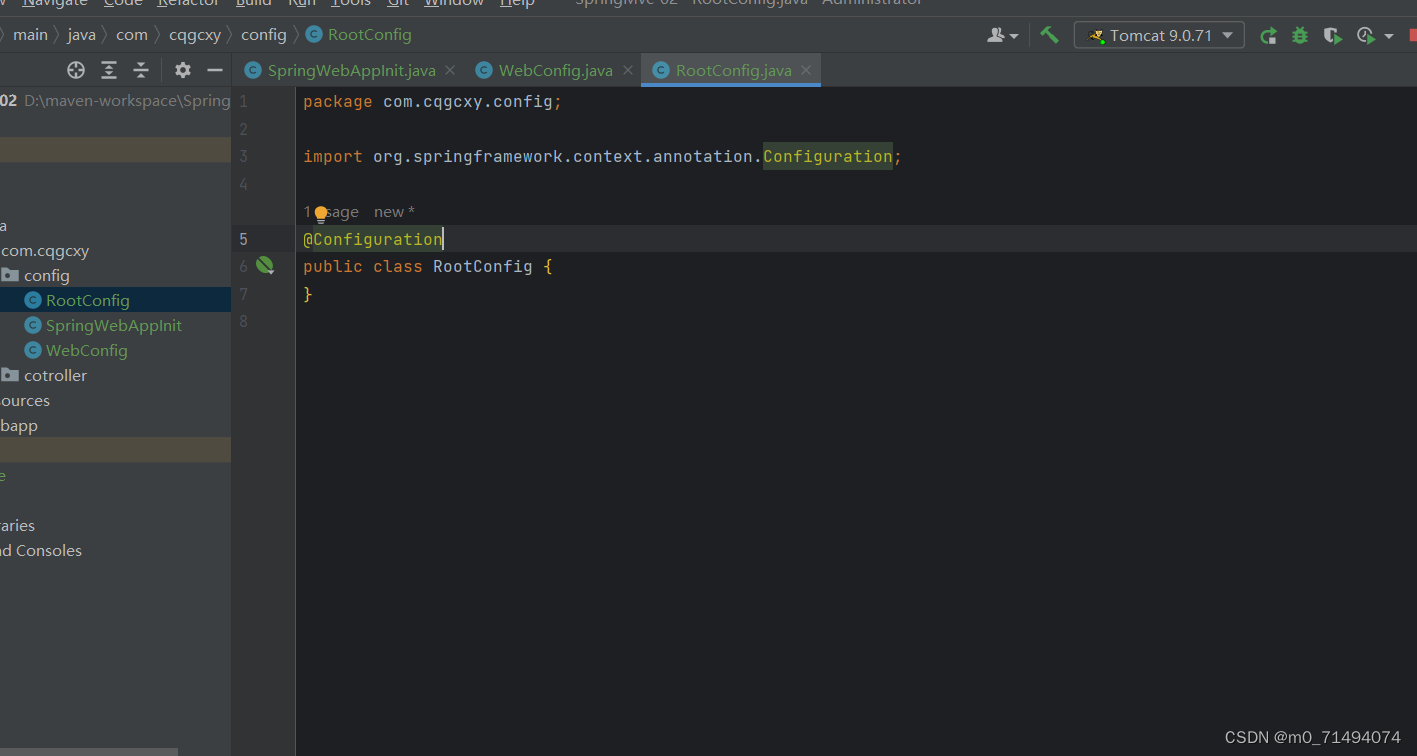Close the WebConfig.java tab

point(627,70)
